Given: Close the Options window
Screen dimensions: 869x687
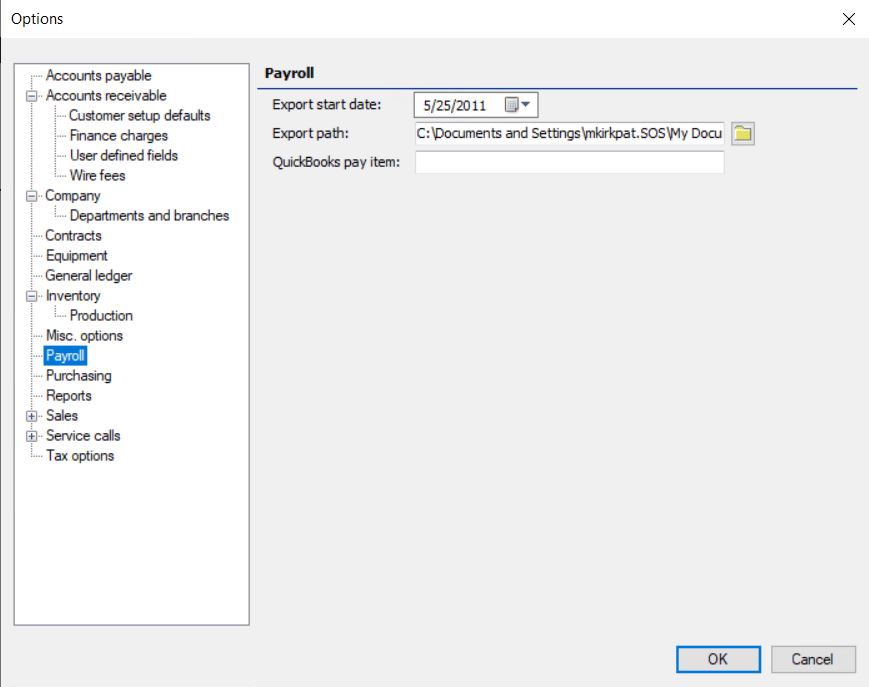Looking at the screenshot, I should tap(848, 19).
